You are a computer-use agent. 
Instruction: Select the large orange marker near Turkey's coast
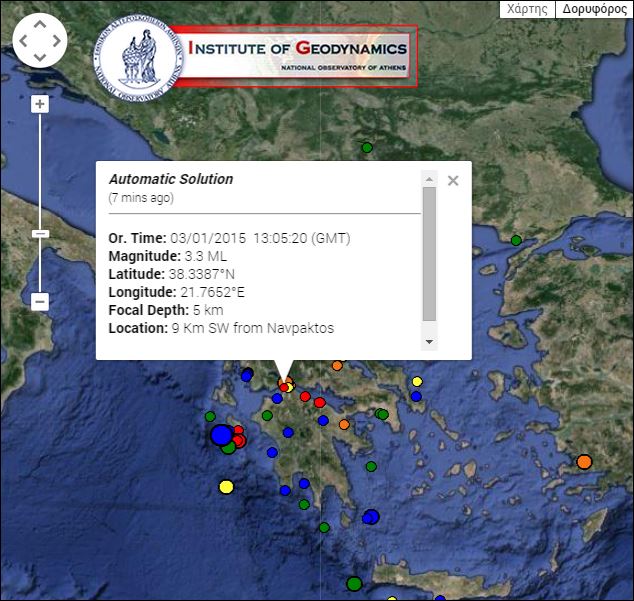coord(584,461)
